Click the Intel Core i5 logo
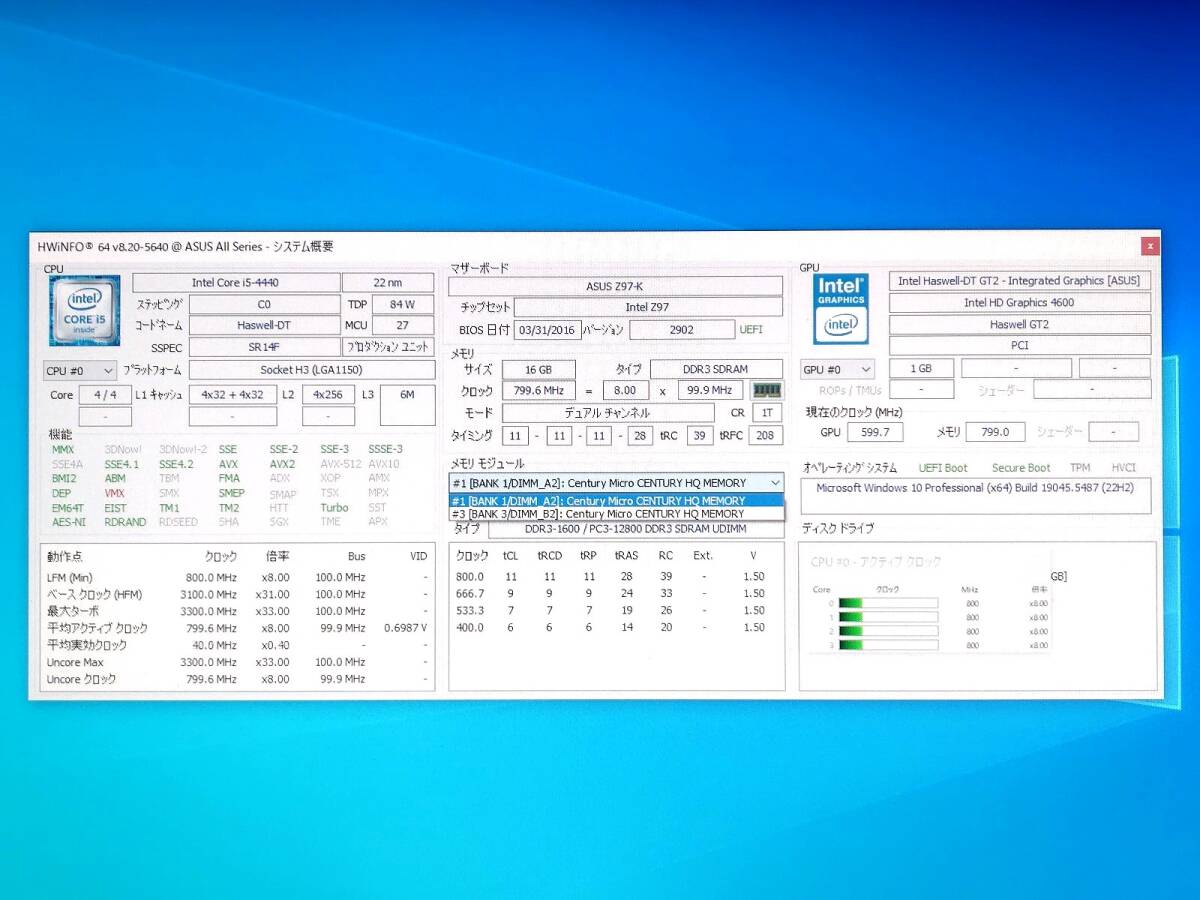This screenshot has width=1200, height=900. pos(84,310)
